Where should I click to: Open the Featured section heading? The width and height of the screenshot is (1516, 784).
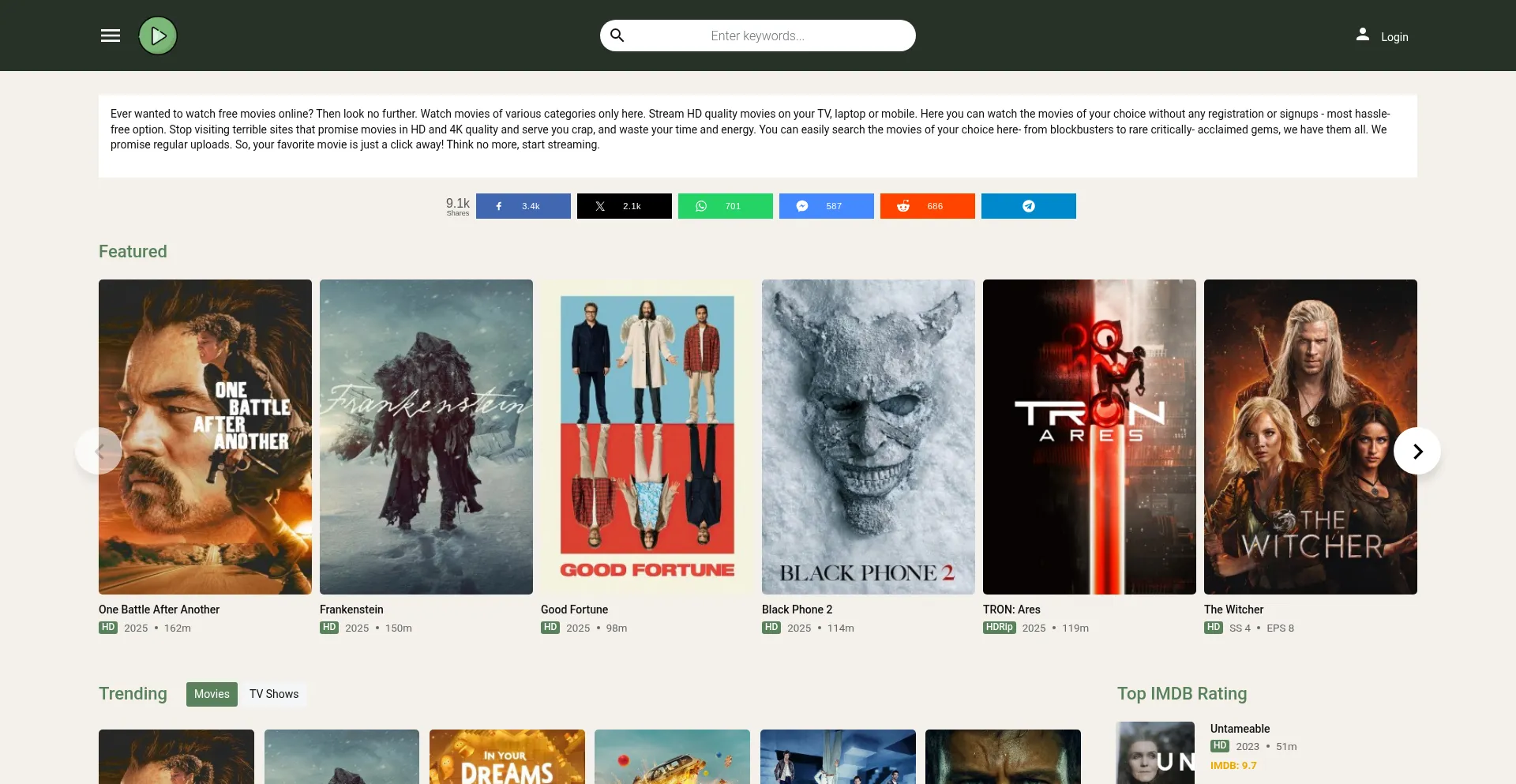[x=132, y=251]
